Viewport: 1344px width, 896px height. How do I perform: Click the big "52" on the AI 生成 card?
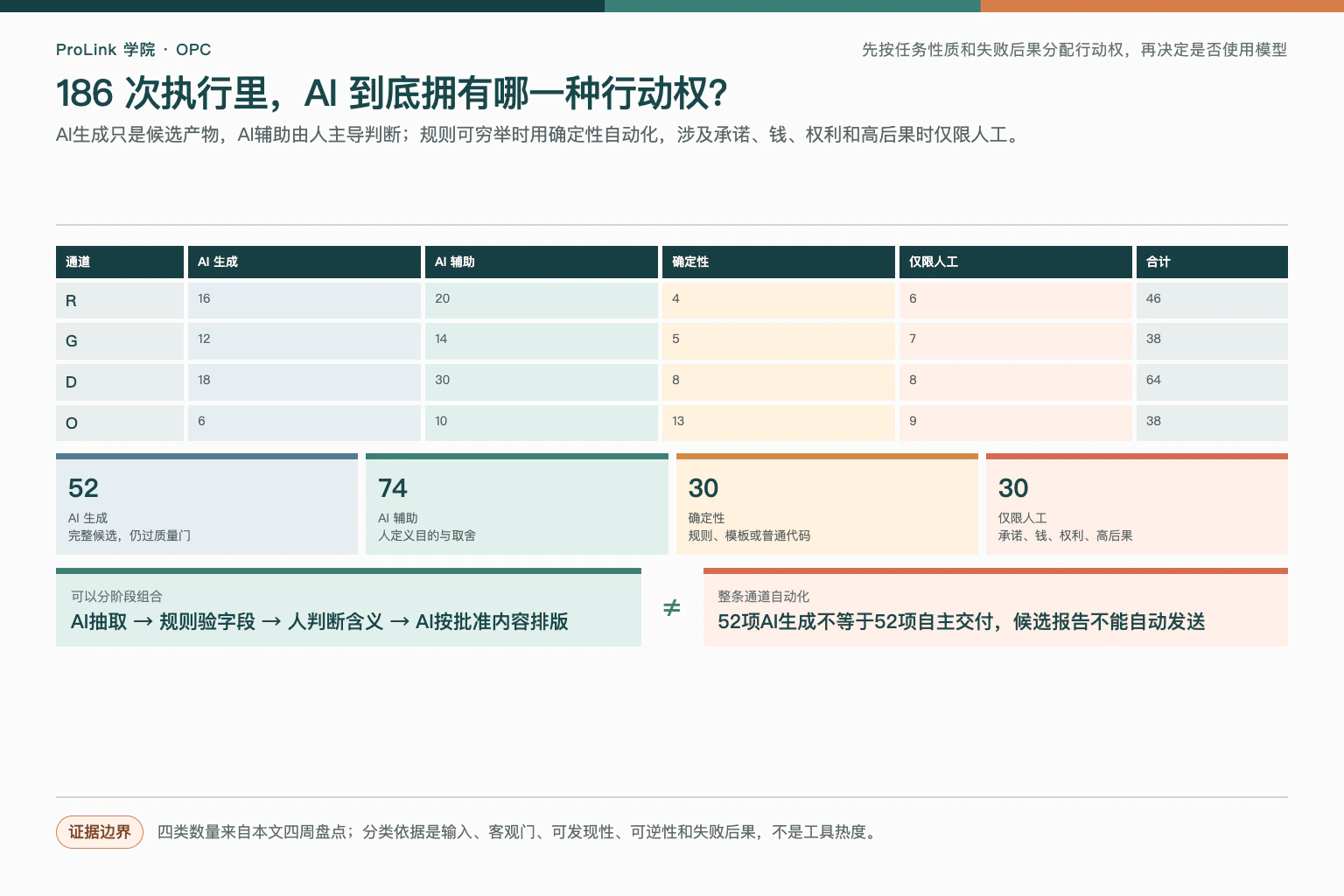83,488
